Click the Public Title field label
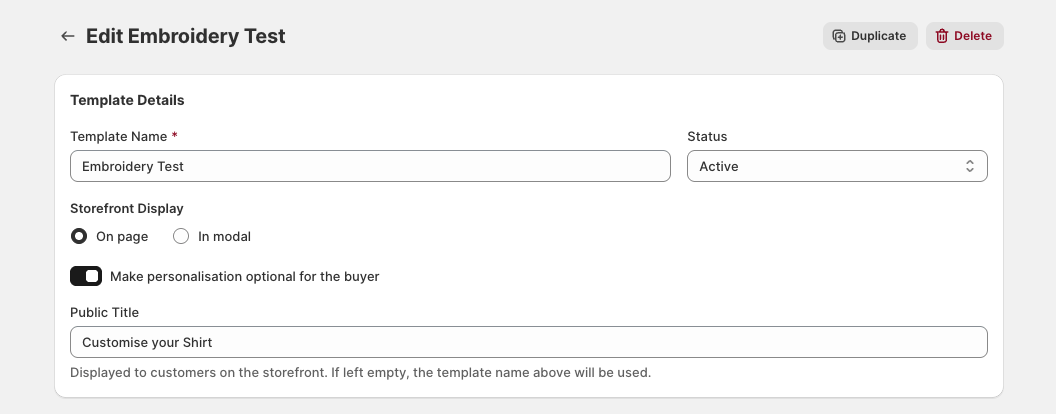The height and width of the screenshot is (414, 1056). (x=104, y=312)
